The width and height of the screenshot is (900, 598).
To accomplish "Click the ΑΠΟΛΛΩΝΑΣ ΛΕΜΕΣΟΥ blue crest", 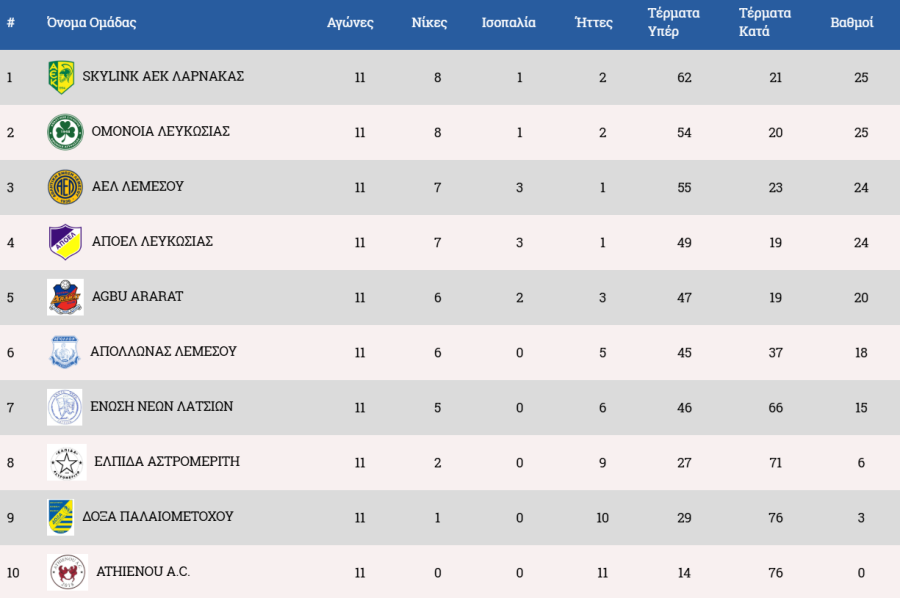I will tap(64, 352).
